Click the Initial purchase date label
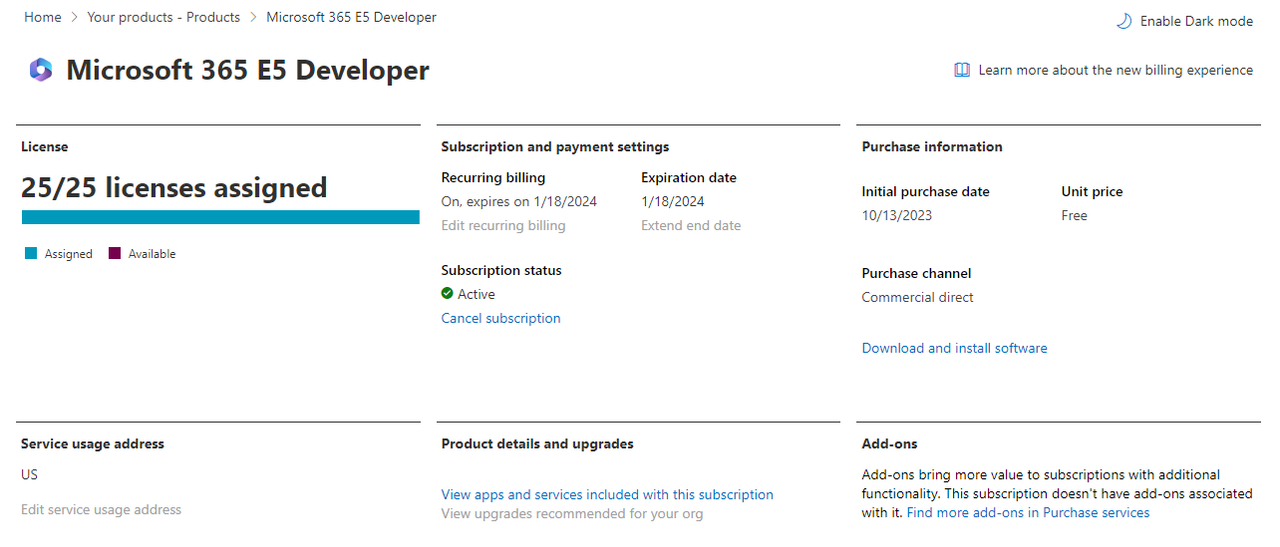The image size is (1280, 547). tap(926, 192)
